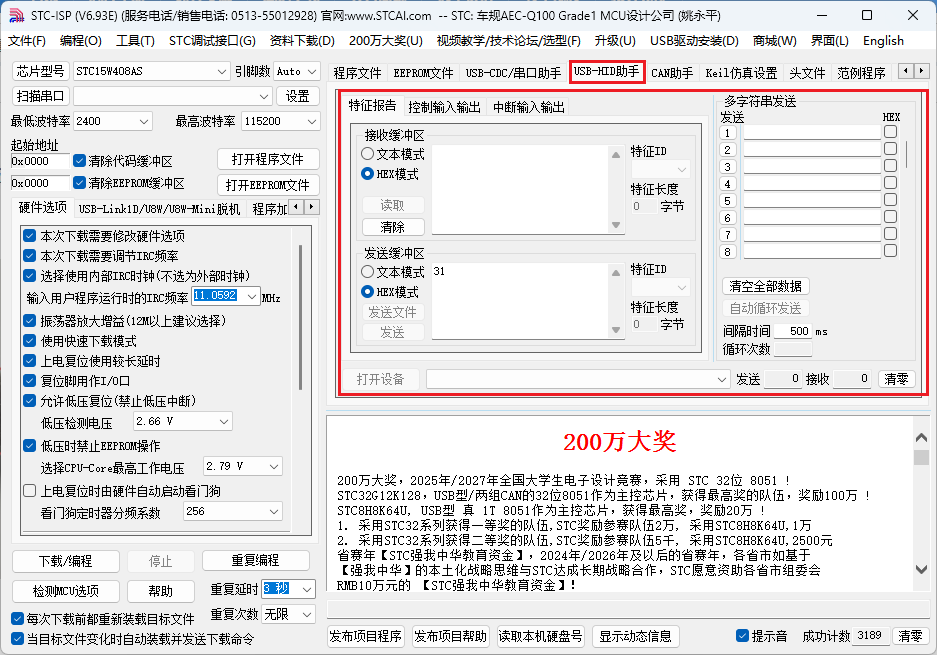Click multi-string send button number 5
The image size is (937, 655).
[727, 201]
